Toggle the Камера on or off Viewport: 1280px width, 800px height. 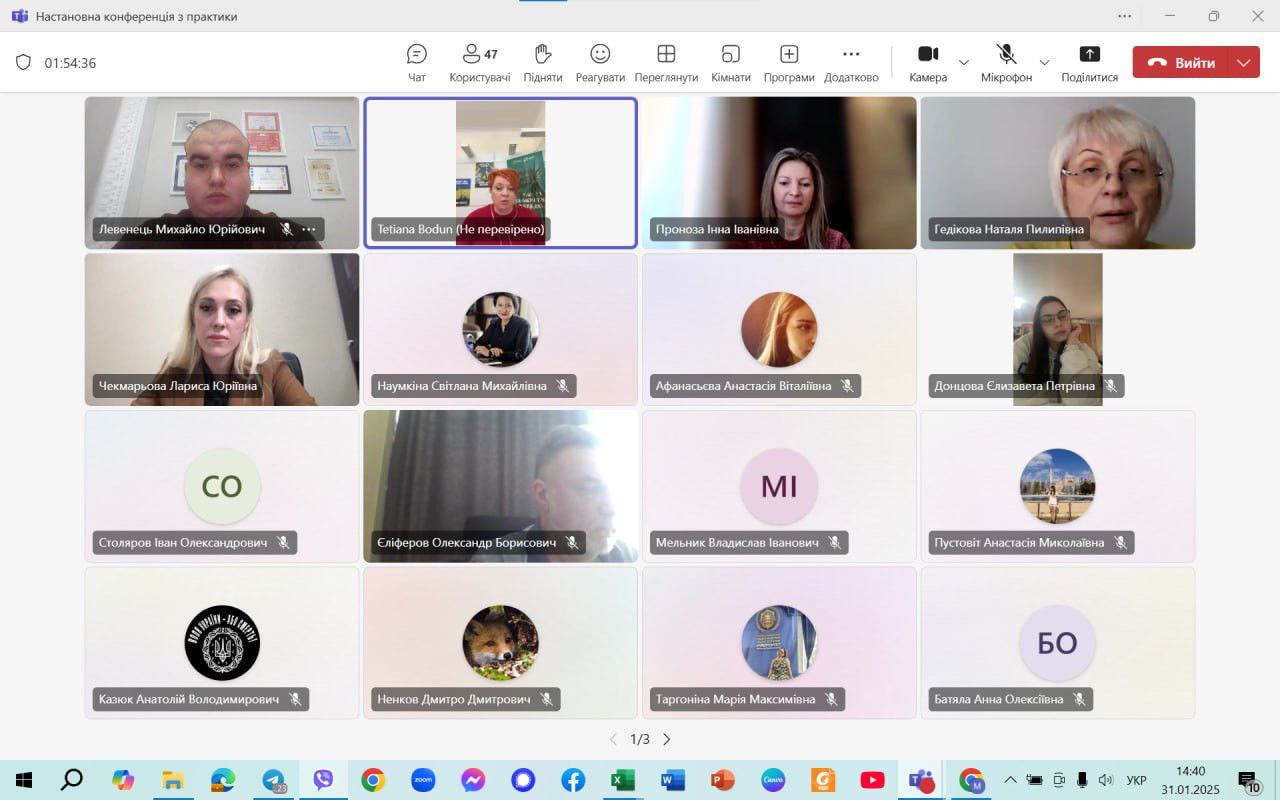pos(927,62)
